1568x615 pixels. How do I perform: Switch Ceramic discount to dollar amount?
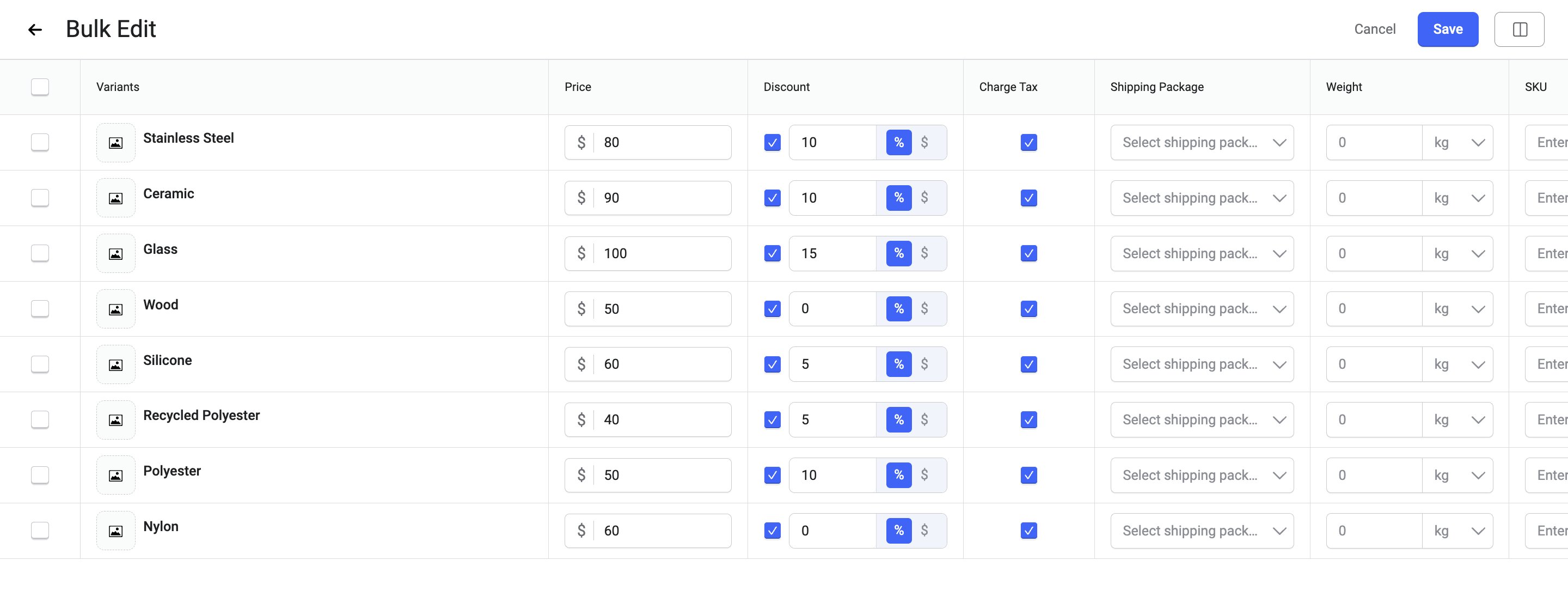tap(924, 198)
